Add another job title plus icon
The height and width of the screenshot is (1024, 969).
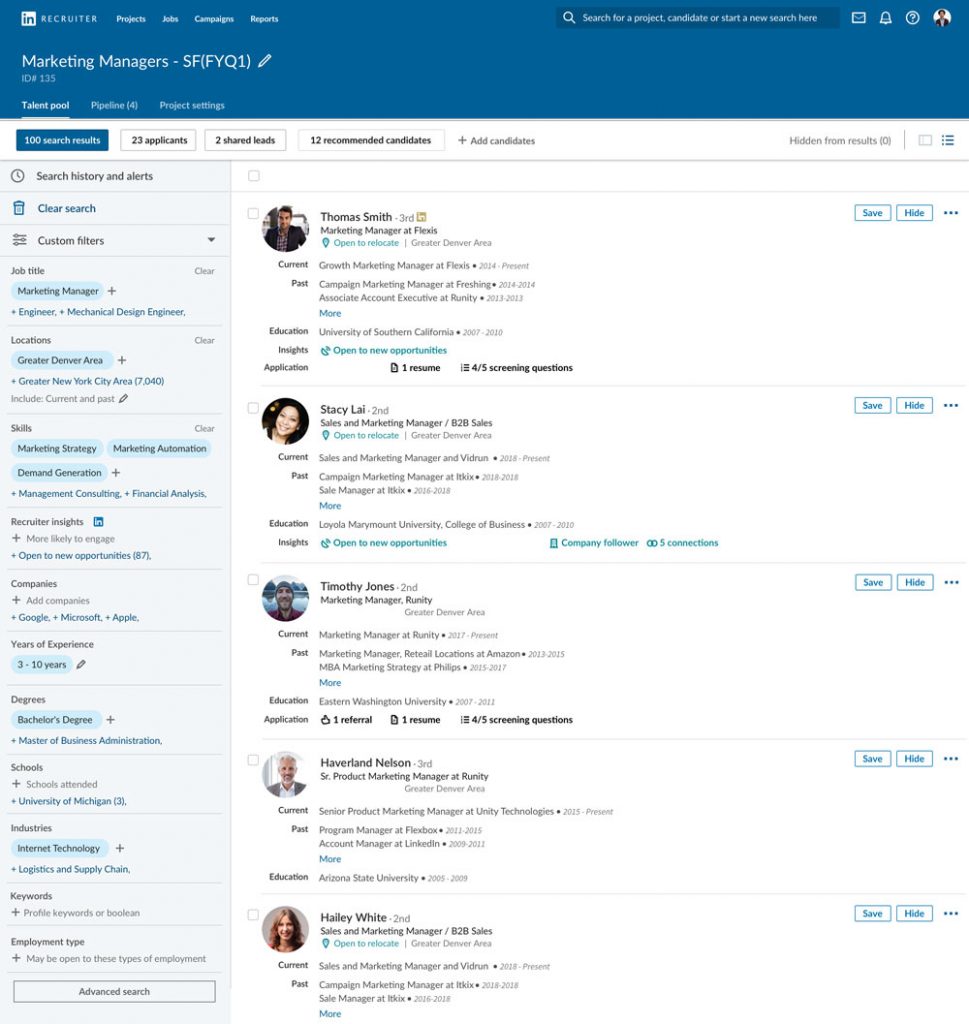pos(112,291)
